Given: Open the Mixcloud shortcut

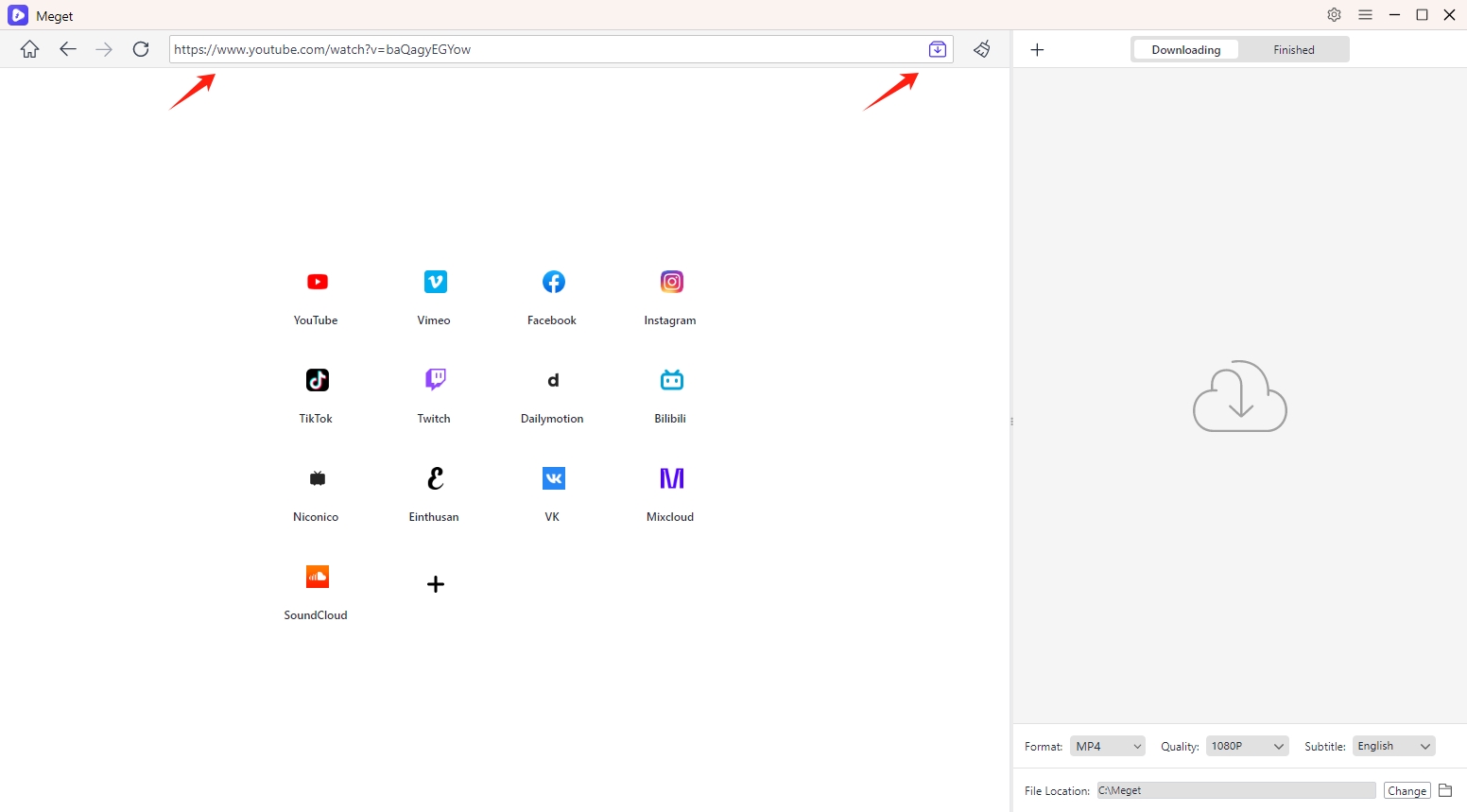Looking at the screenshot, I should point(671,493).
